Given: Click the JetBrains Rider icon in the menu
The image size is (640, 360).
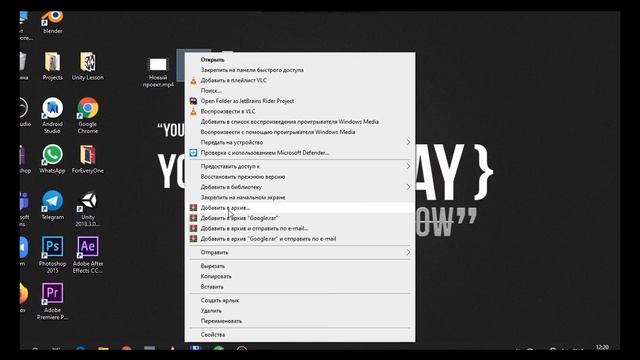Looking at the screenshot, I should tap(193, 101).
